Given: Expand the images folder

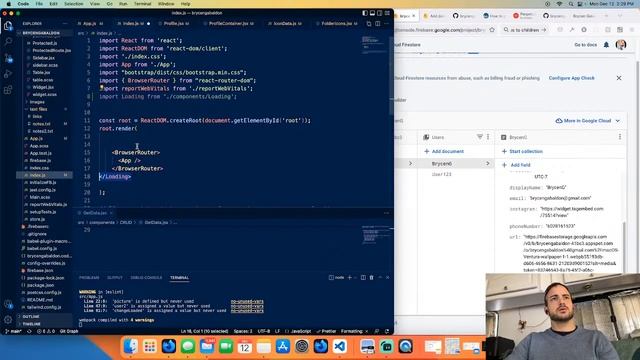Looking at the screenshot, I should tap(37, 102).
